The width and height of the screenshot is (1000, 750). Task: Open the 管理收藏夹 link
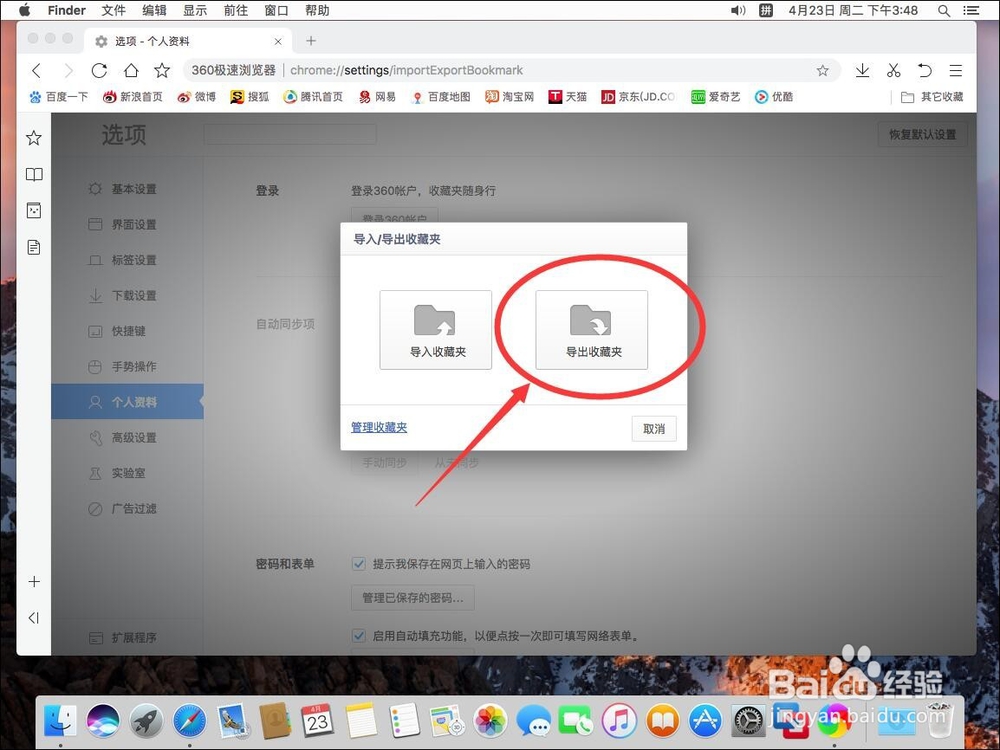tap(379, 427)
